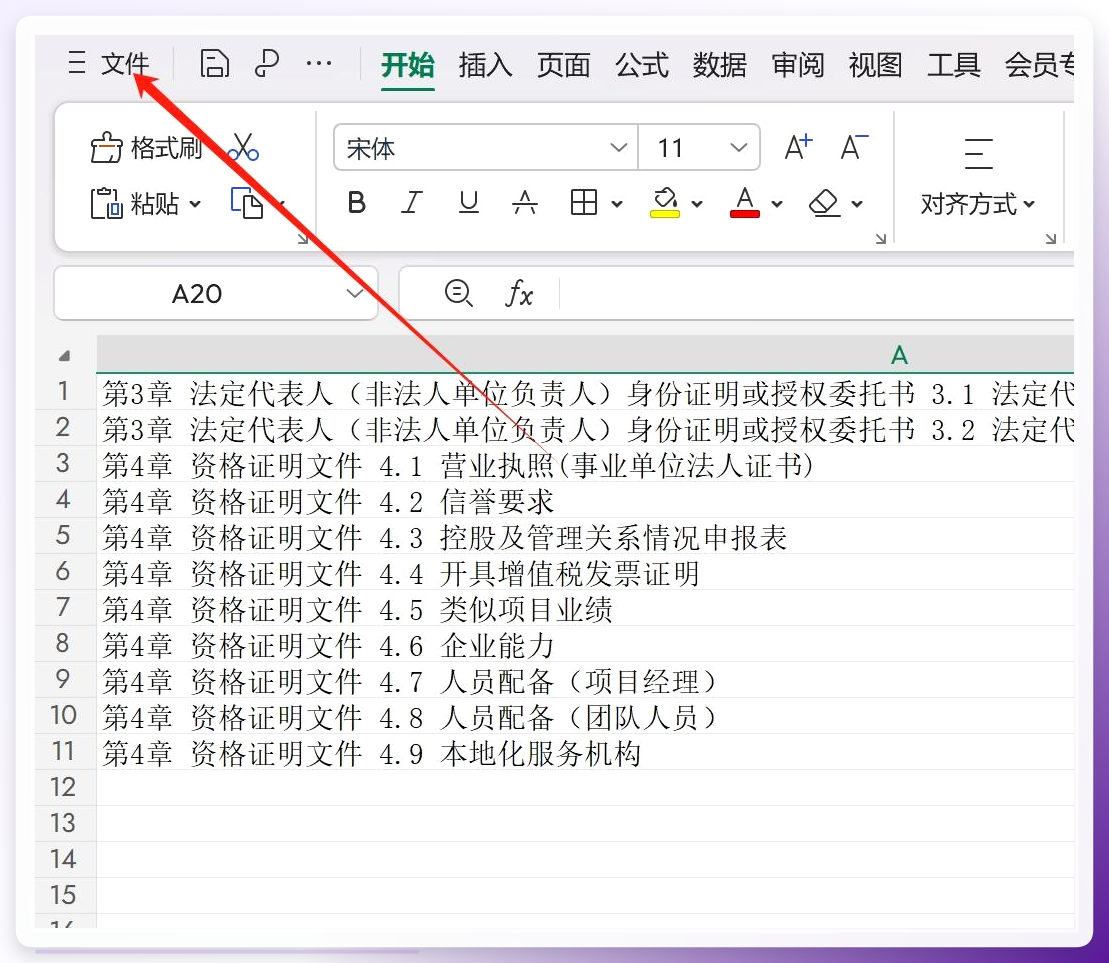Image resolution: width=1109 pixels, height=963 pixels.
Task: Select cell with 4.9 本地化服务机构
Action: [586, 752]
